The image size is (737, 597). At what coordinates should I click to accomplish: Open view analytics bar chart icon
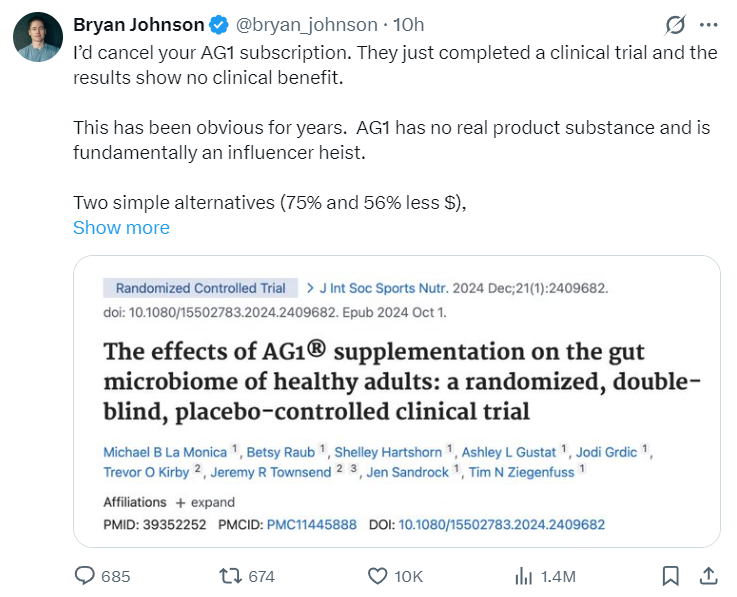coord(523,576)
